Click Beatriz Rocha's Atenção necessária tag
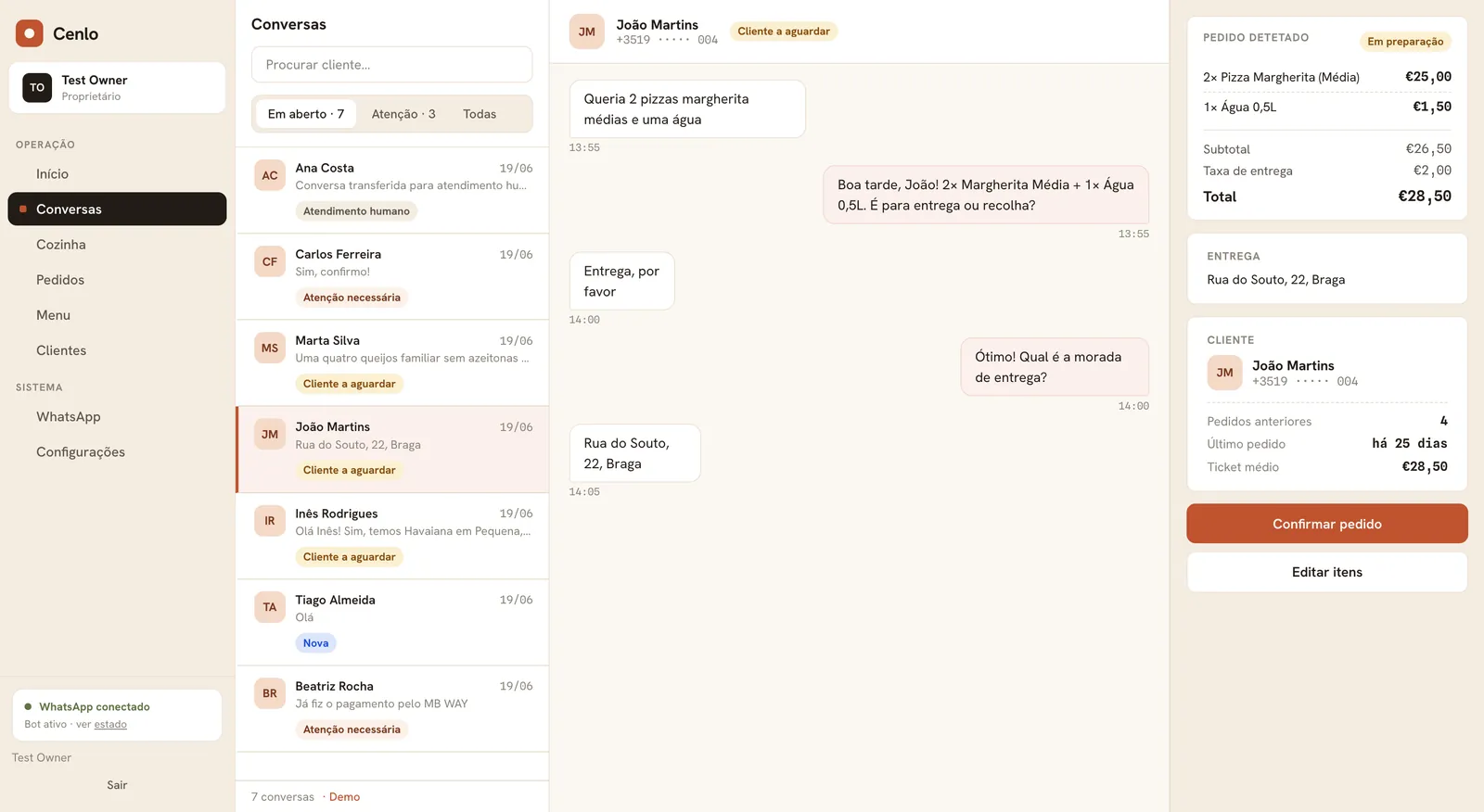The width and height of the screenshot is (1484, 812). [x=352, y=730]
